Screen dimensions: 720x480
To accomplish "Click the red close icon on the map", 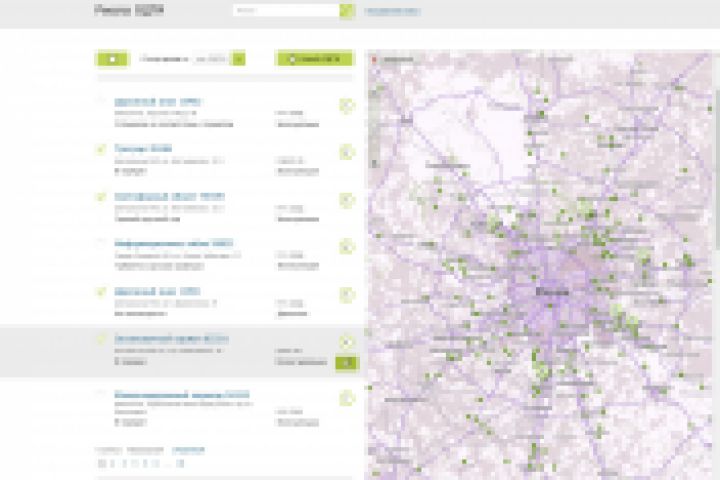I will 374,59.
